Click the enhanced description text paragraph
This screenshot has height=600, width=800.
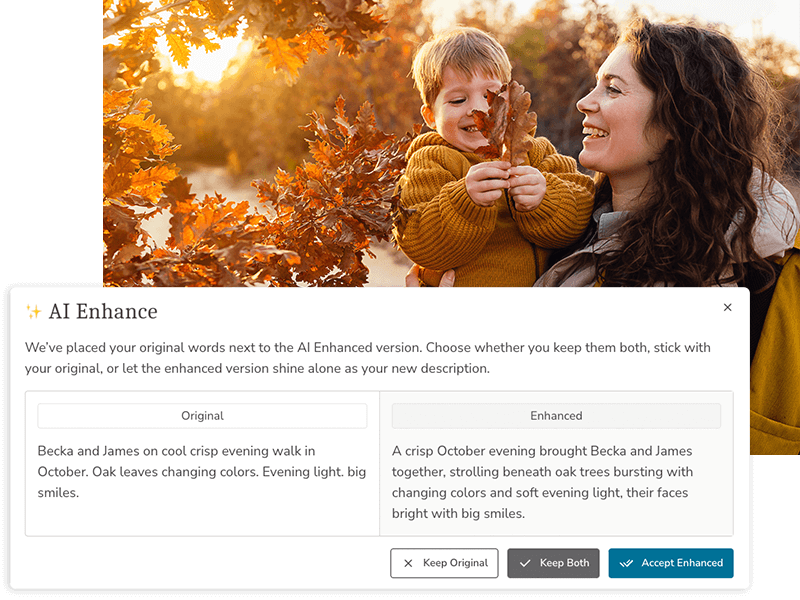pyautogui.click(x=542, y=482)
